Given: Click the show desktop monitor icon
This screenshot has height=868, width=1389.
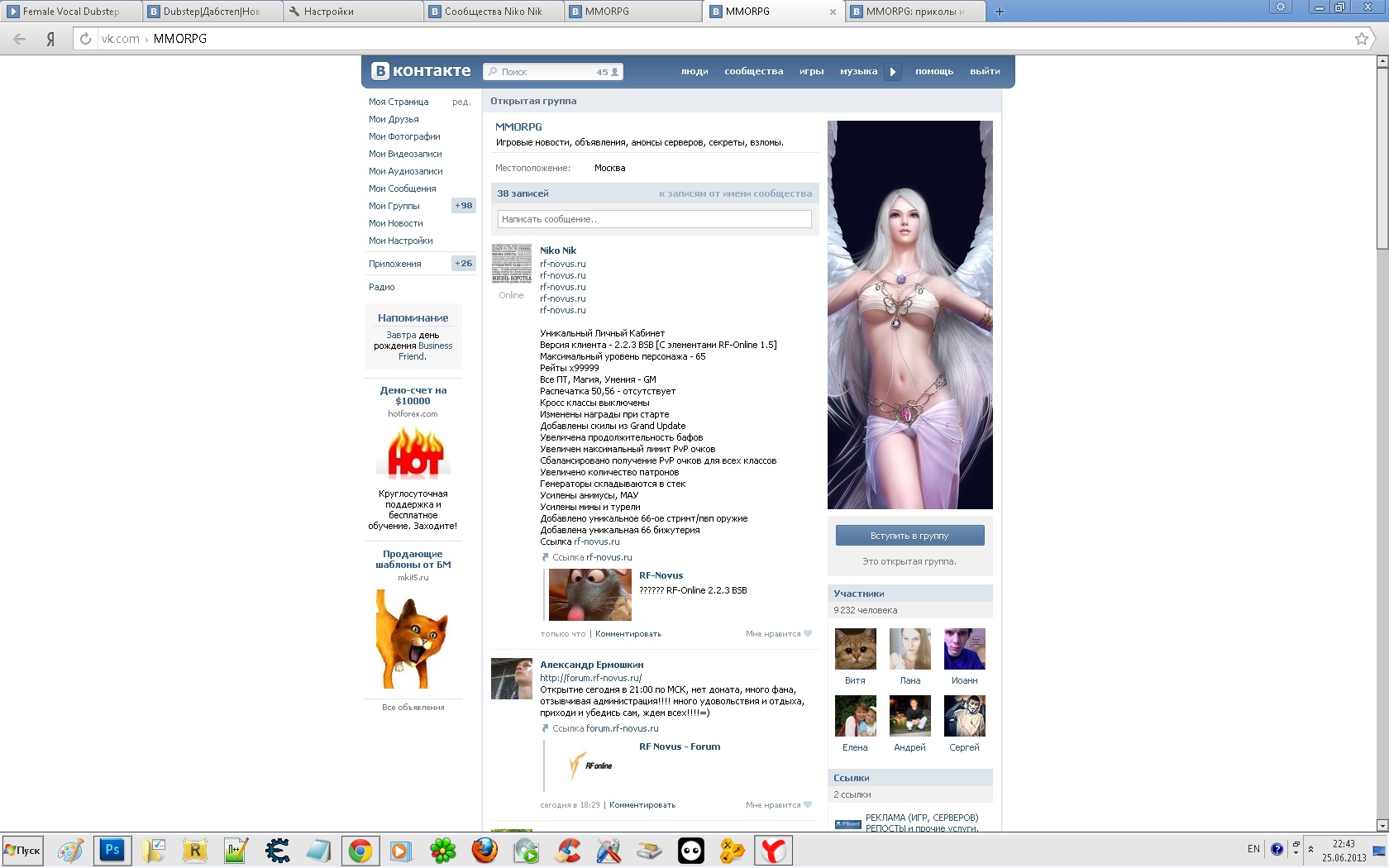Looking at the screenshot, I should [x=1379, y=851].
